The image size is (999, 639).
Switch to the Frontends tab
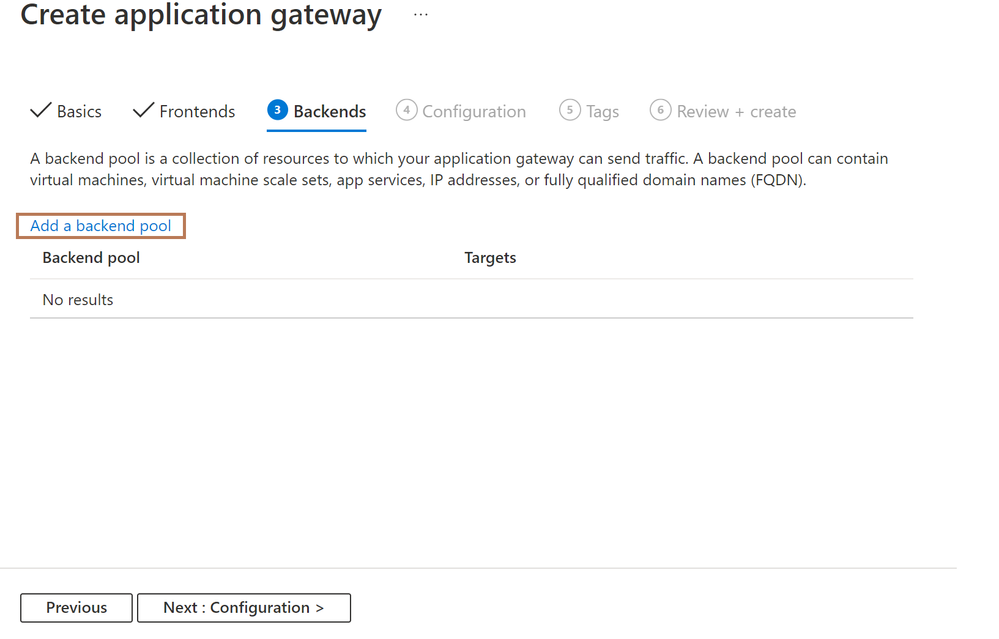[x=197, y=111]
